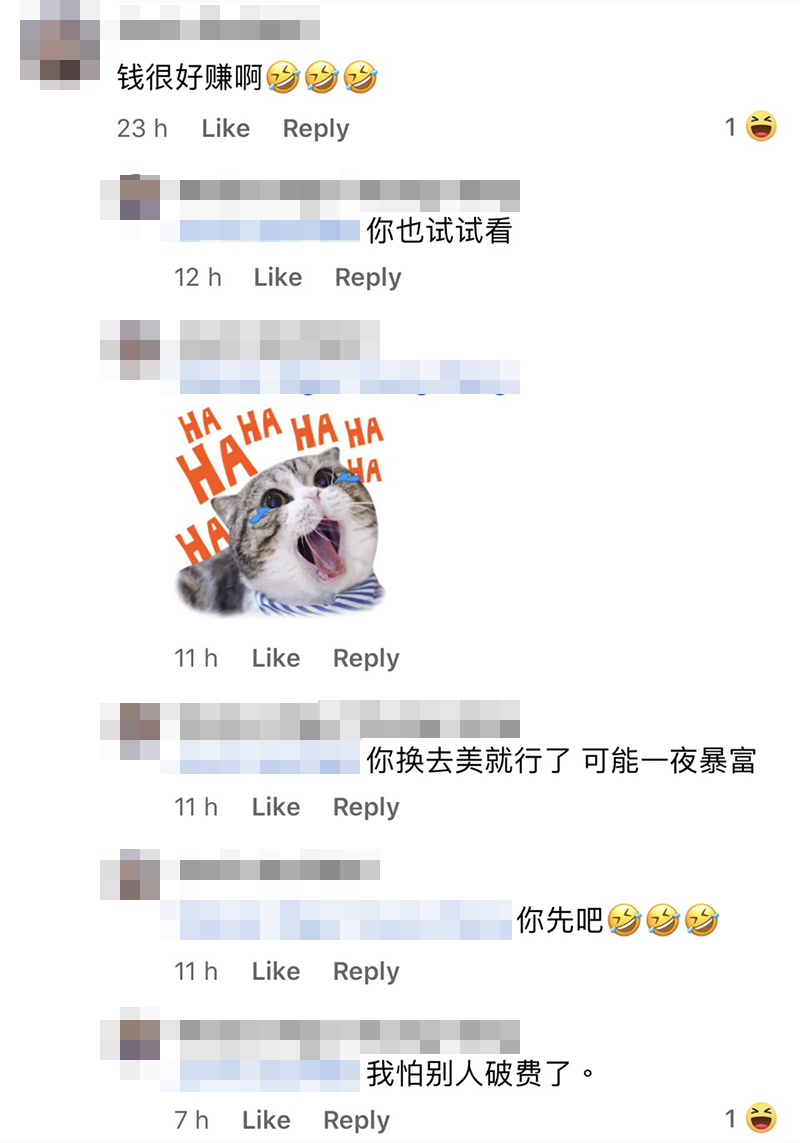Like the 可能一夜暴富 reply

[x=276, y=807]
